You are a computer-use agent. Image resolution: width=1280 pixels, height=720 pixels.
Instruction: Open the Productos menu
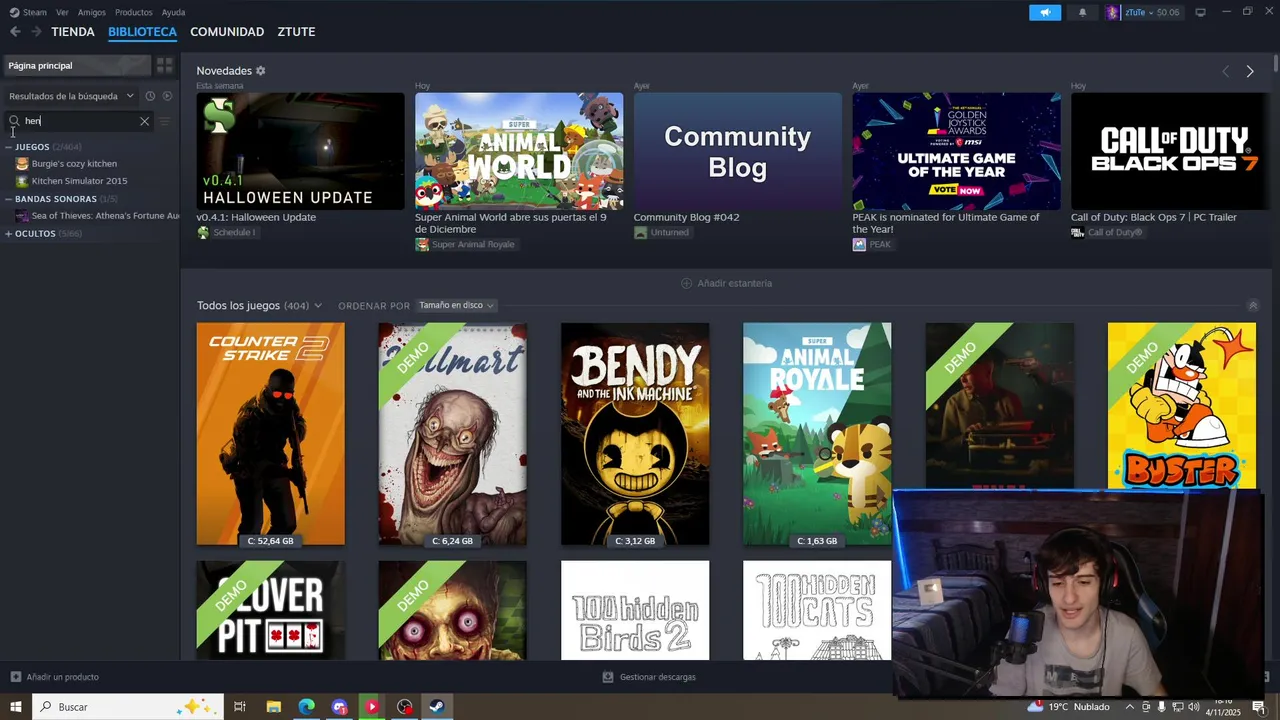(x=134, y=12)
